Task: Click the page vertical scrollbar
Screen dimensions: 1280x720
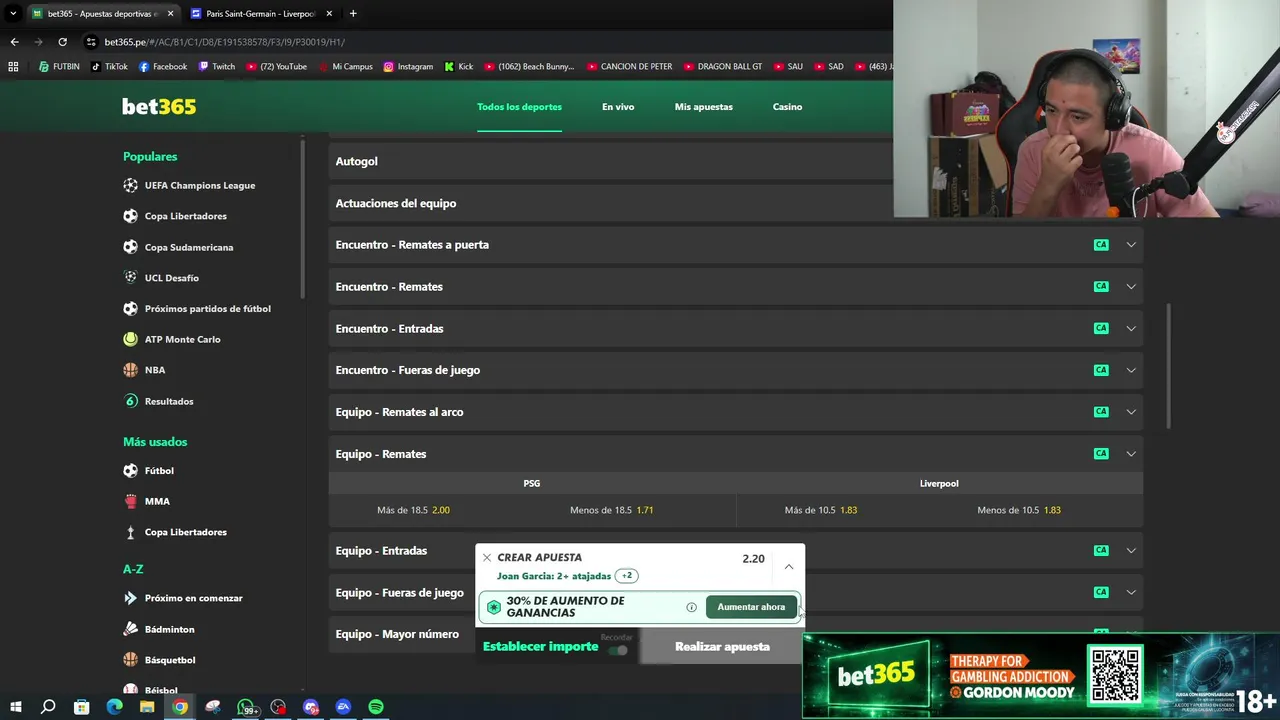Action: coord(1167,365)
